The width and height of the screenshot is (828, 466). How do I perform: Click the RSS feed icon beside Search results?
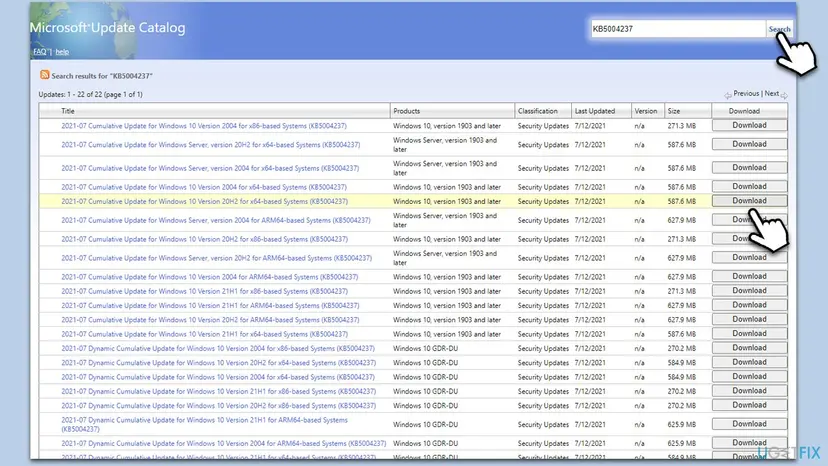(44, 75)
